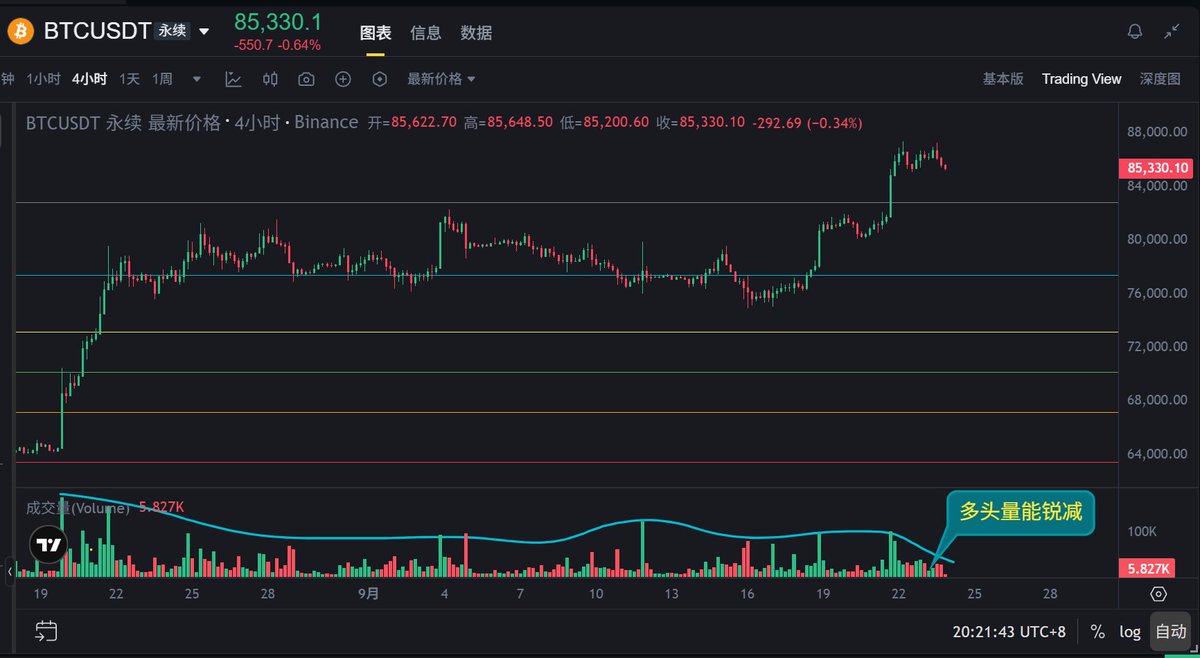Expand the more time intervals dropdown arrow
This screenshot has width=1200, height=658.
(197, 79)
